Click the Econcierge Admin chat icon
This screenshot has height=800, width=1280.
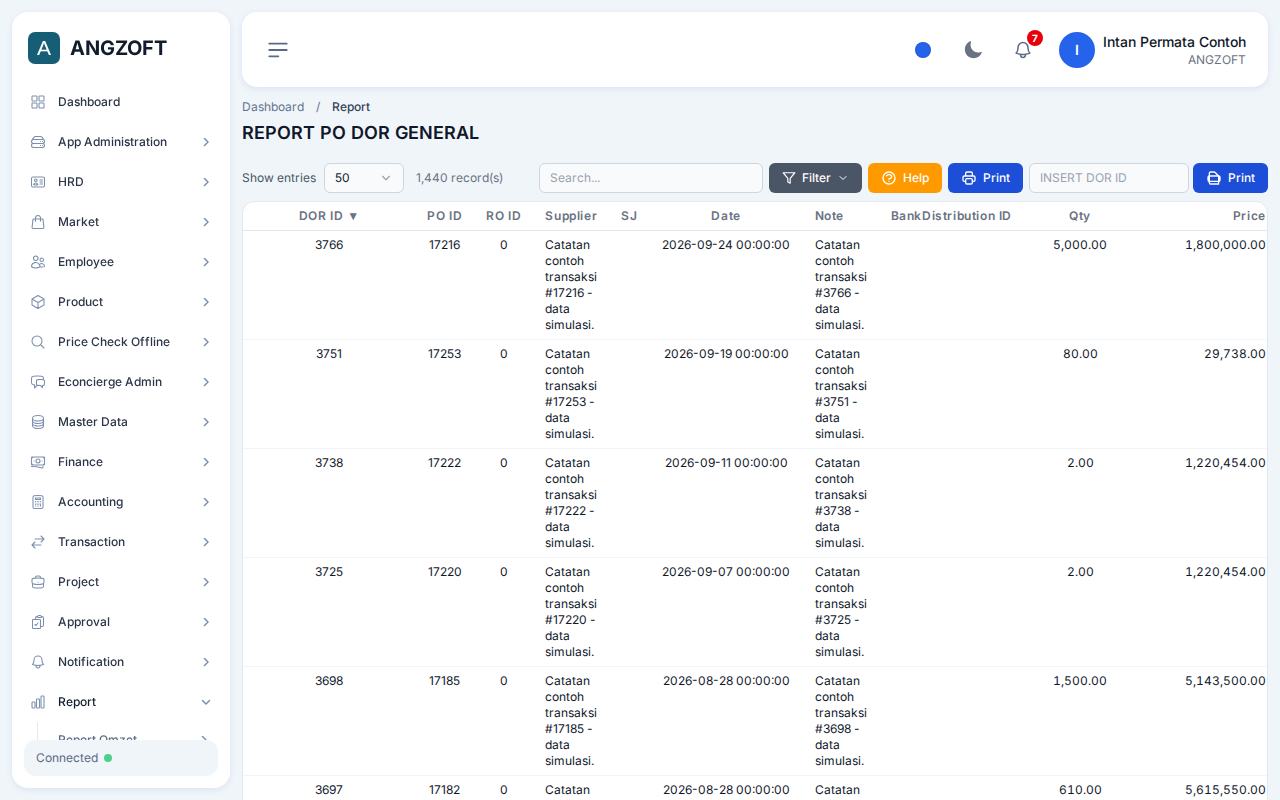(38, 382)
